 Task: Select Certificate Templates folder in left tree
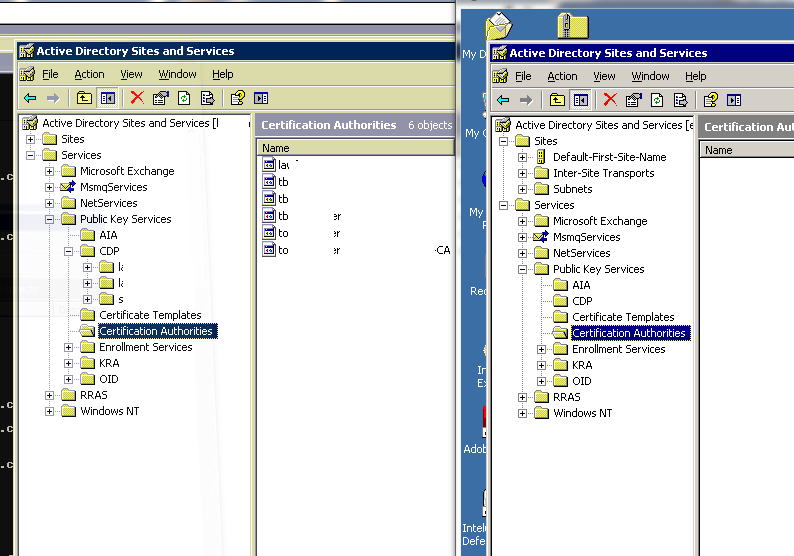(150, 315)
